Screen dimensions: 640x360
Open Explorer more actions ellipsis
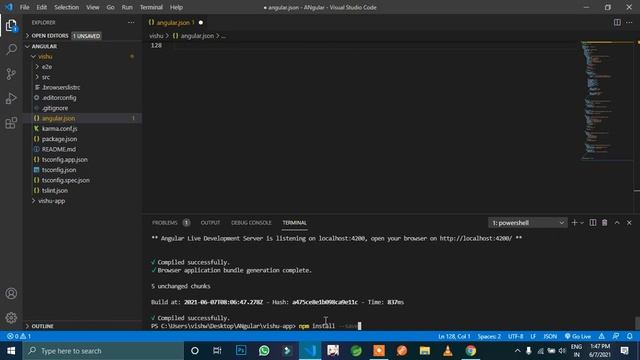pos(131,22)
